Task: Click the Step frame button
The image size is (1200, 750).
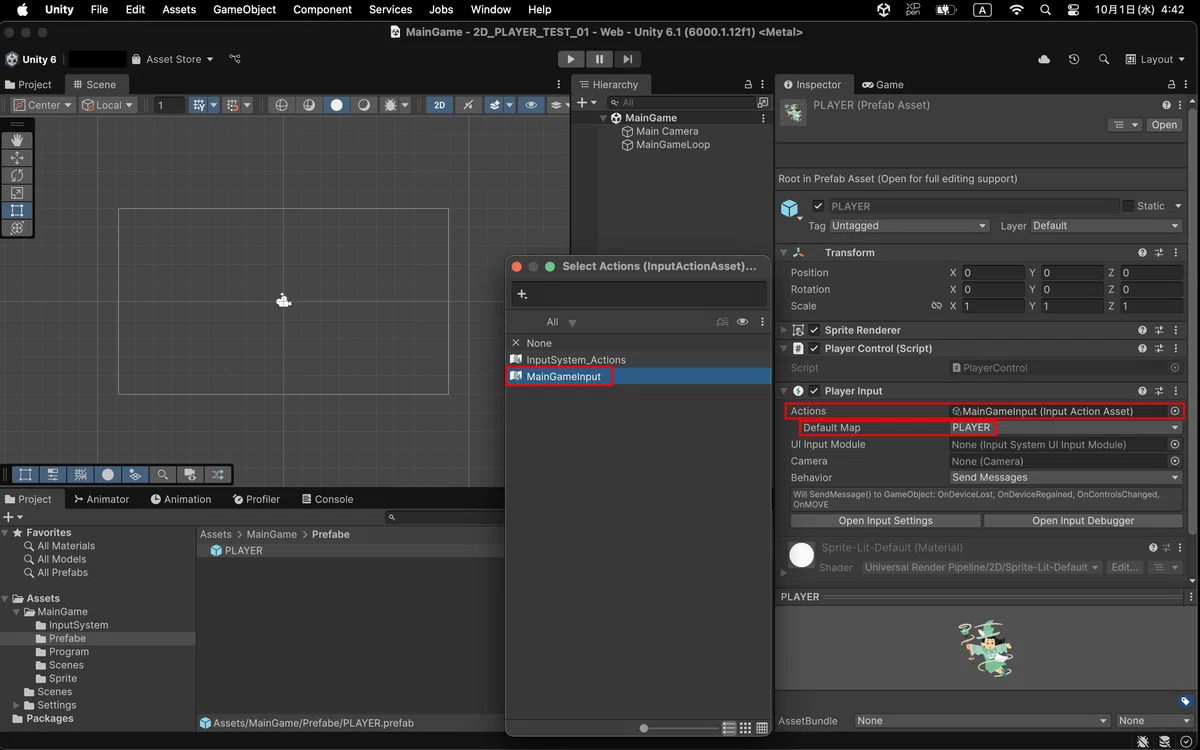Action: click(627, 59)
